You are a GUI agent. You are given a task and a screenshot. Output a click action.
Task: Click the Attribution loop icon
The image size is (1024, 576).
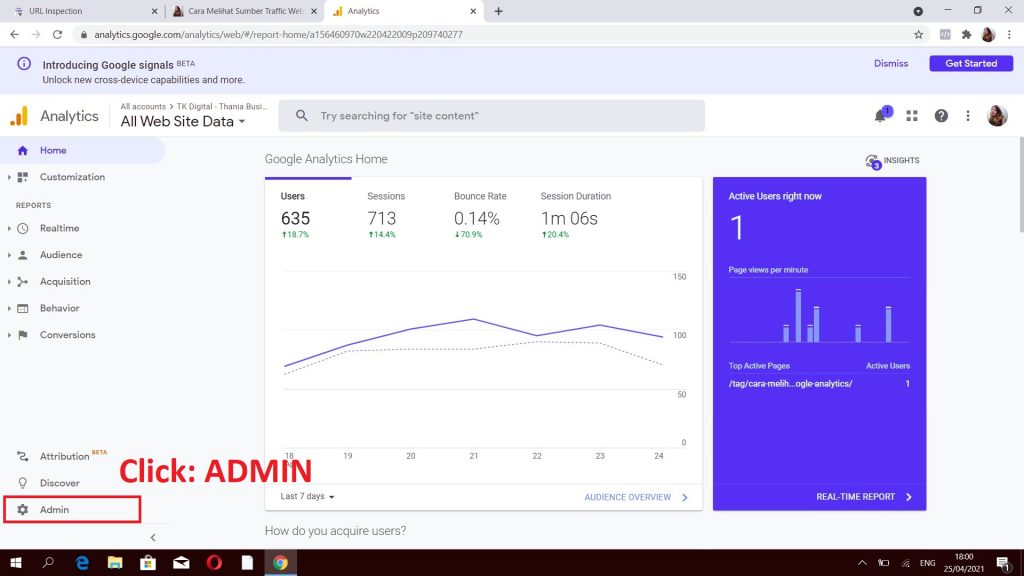coord(23,456)
